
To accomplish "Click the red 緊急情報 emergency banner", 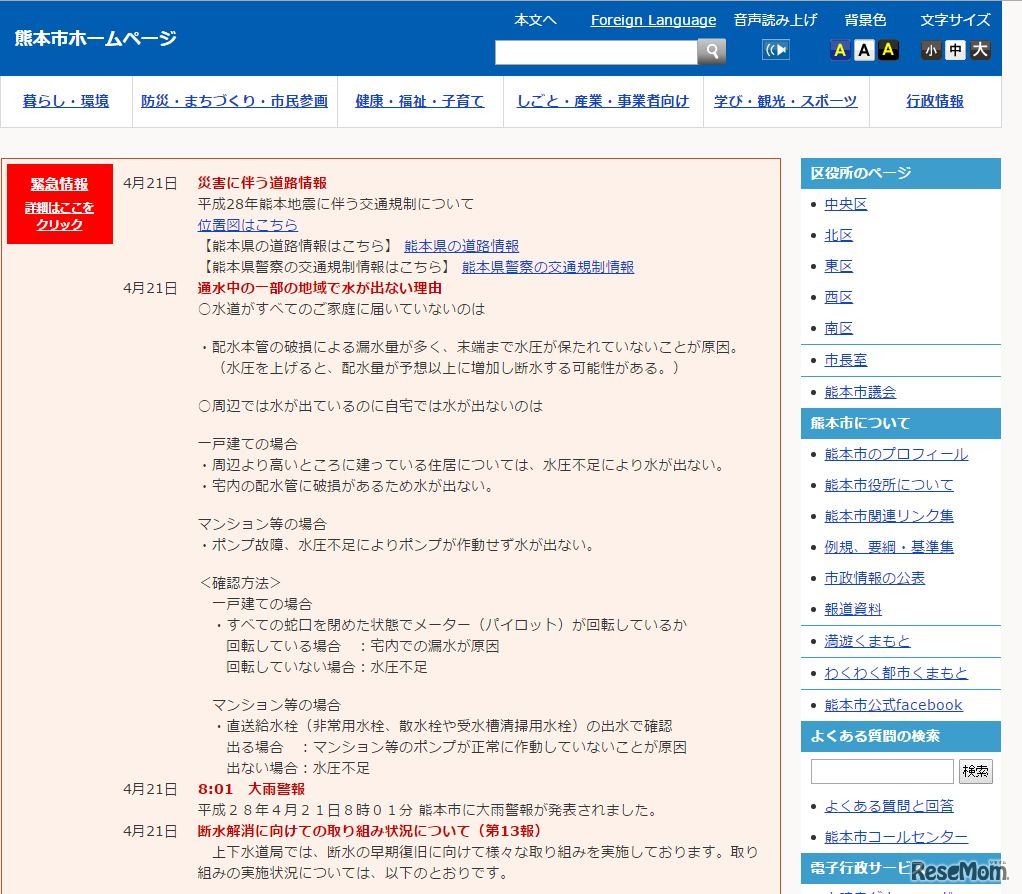I will click(x=59, y=204).
